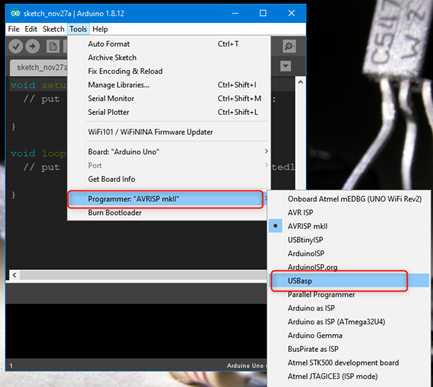Expand the Board "Arduino Uno" submenu
The width and height of the screenshot is (433, 387).
[x=168, y=152]
